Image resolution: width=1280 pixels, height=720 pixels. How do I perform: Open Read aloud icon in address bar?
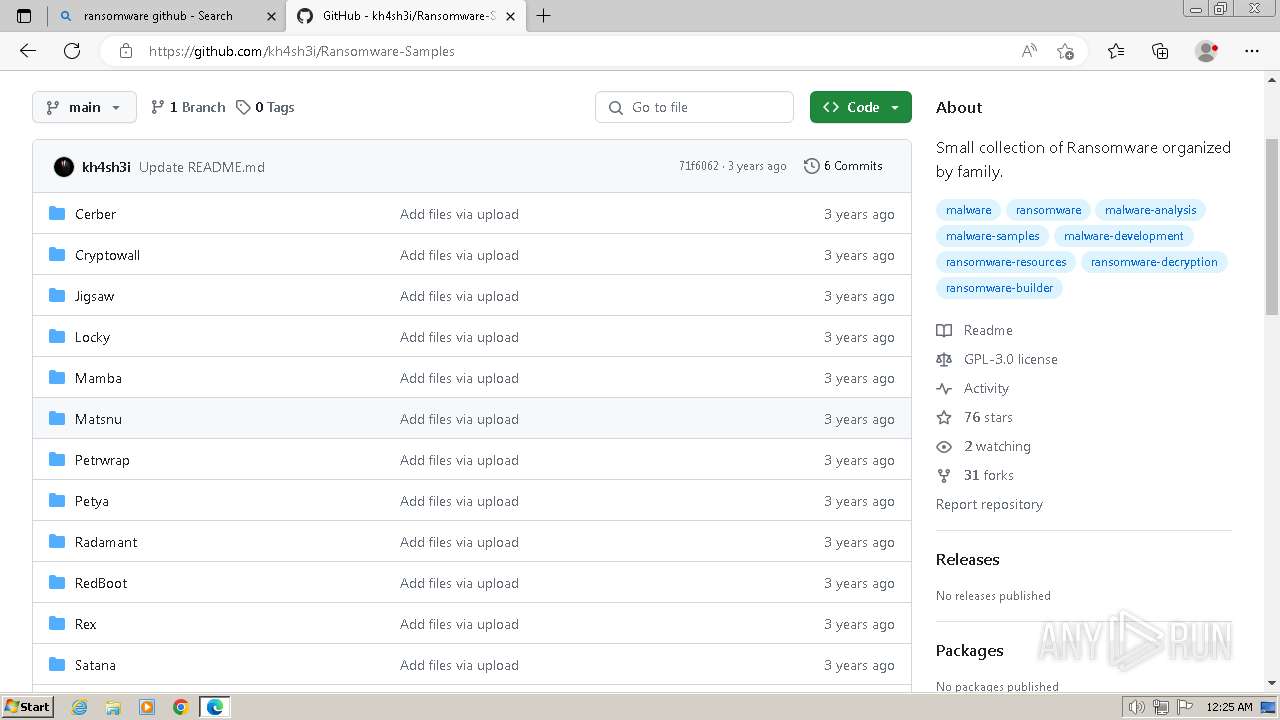[1029, 51]
